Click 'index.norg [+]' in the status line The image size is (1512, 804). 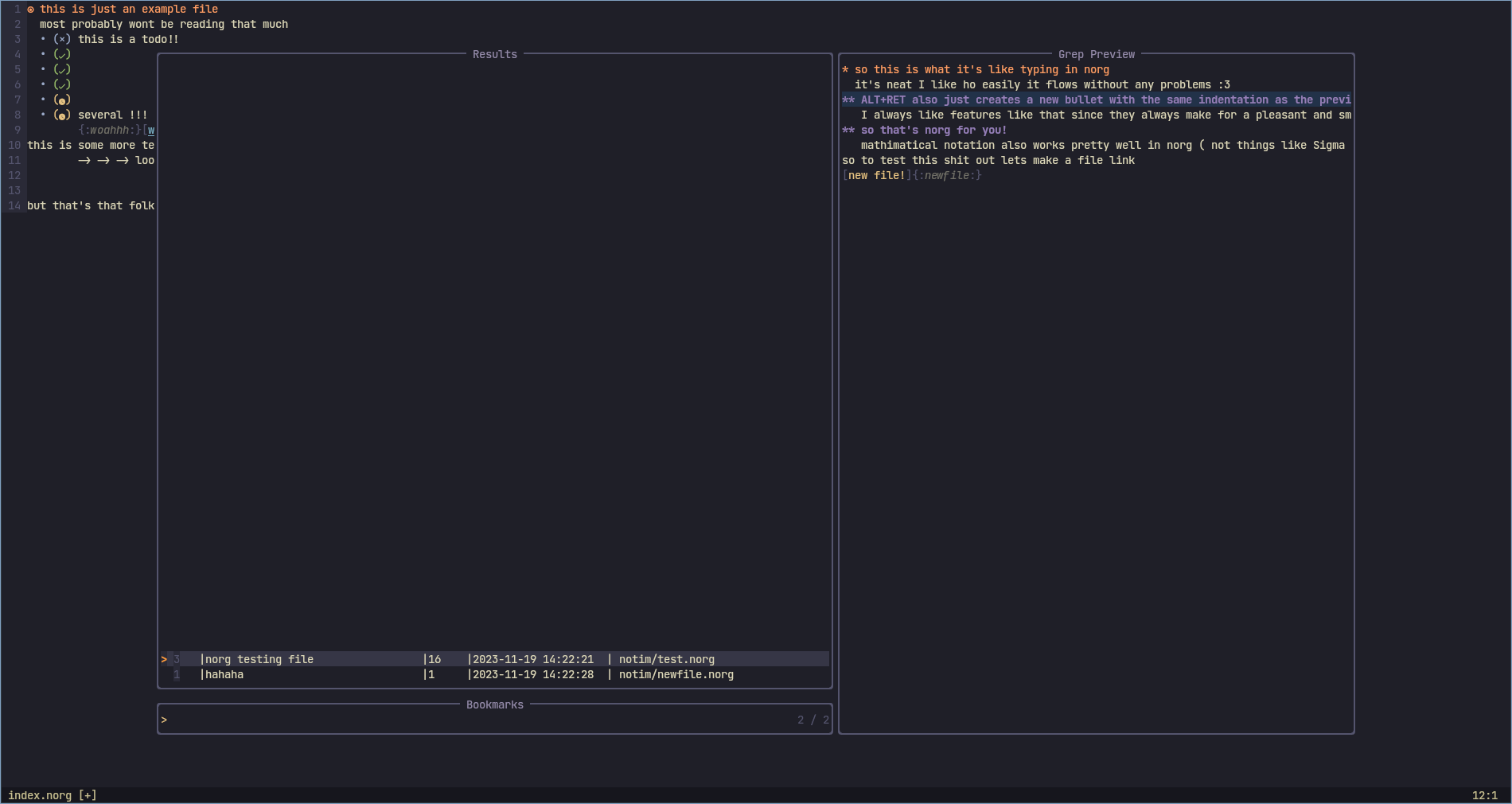point(53,795)
